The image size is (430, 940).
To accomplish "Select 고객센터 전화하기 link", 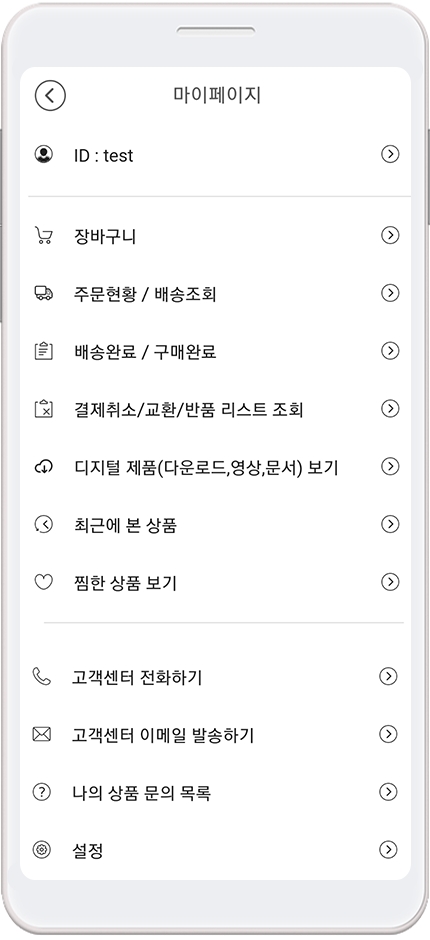I will [x=137, y=677].
